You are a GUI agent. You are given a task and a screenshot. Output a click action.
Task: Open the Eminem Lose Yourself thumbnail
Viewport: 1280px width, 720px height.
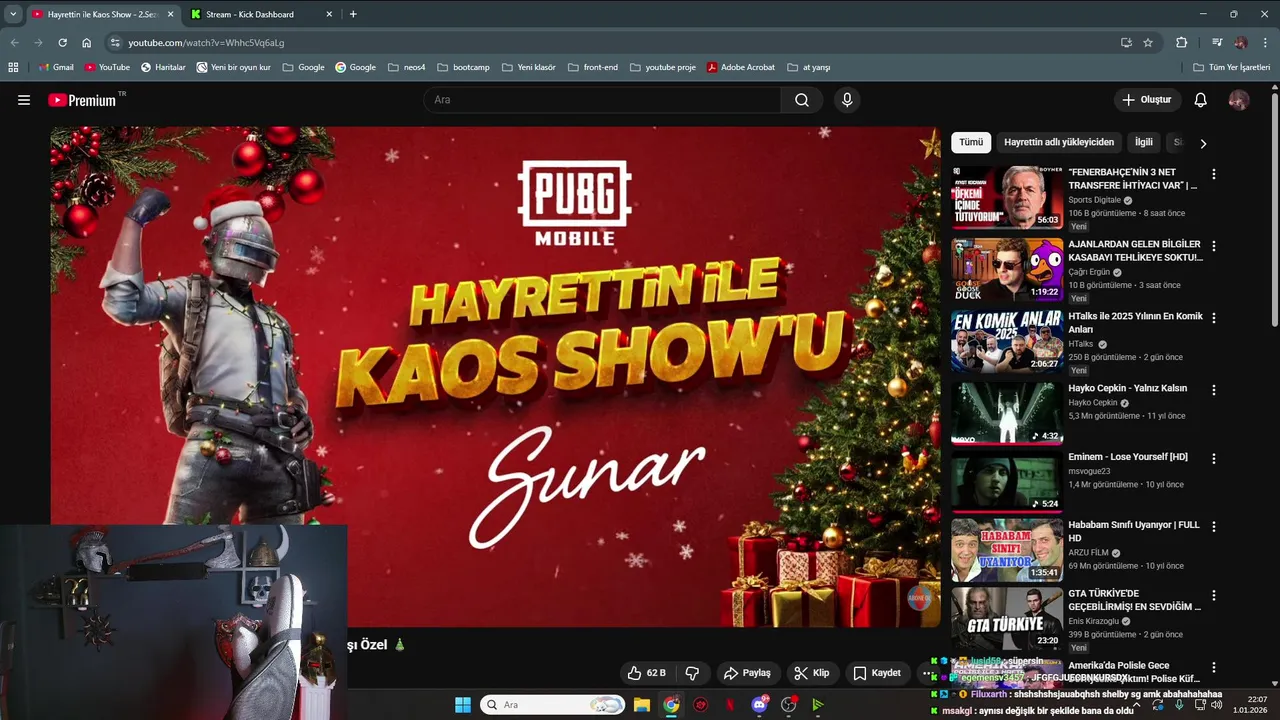[x=1007, y=482]
